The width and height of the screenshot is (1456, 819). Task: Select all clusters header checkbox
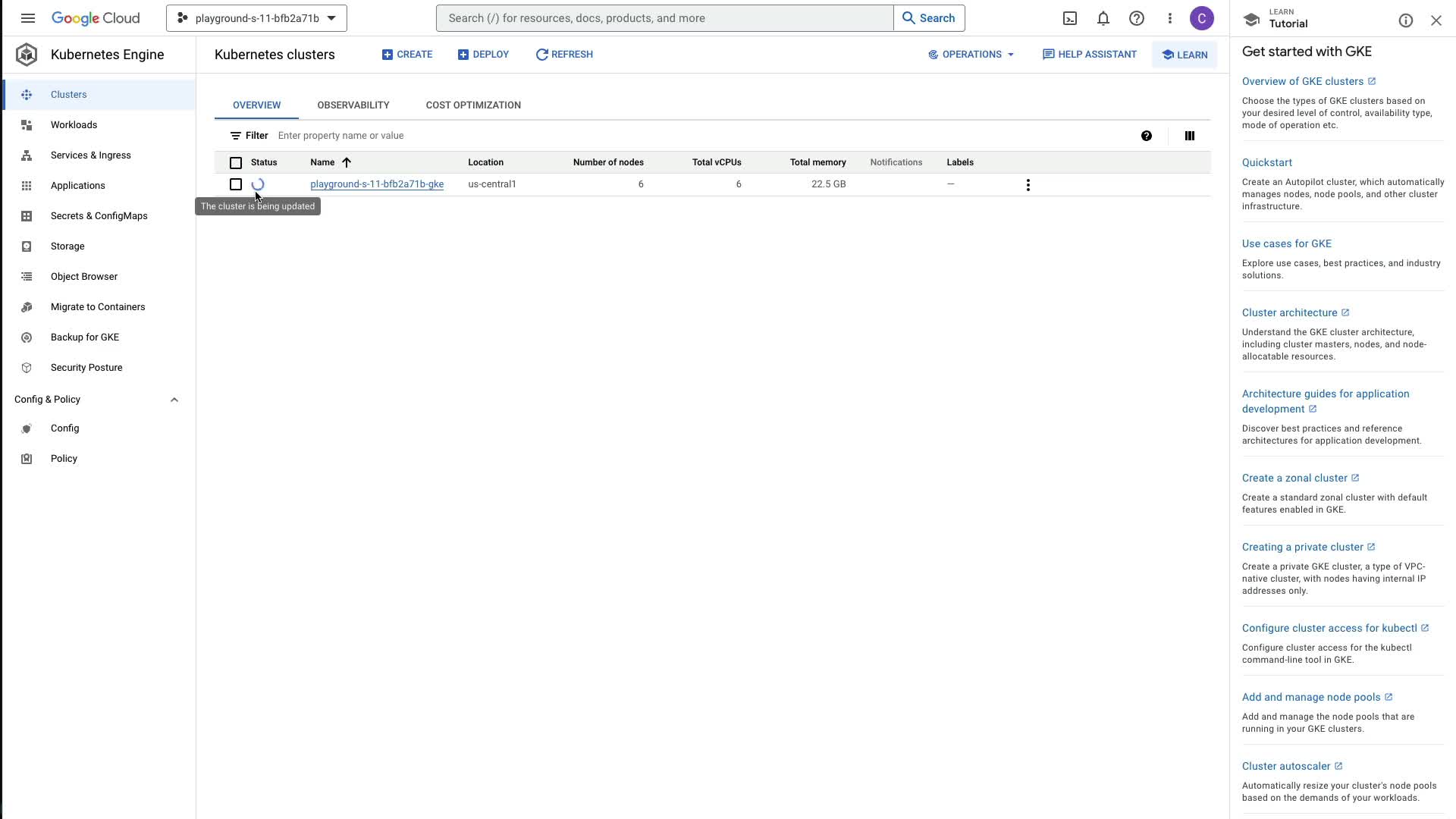[x=236, y=163]
